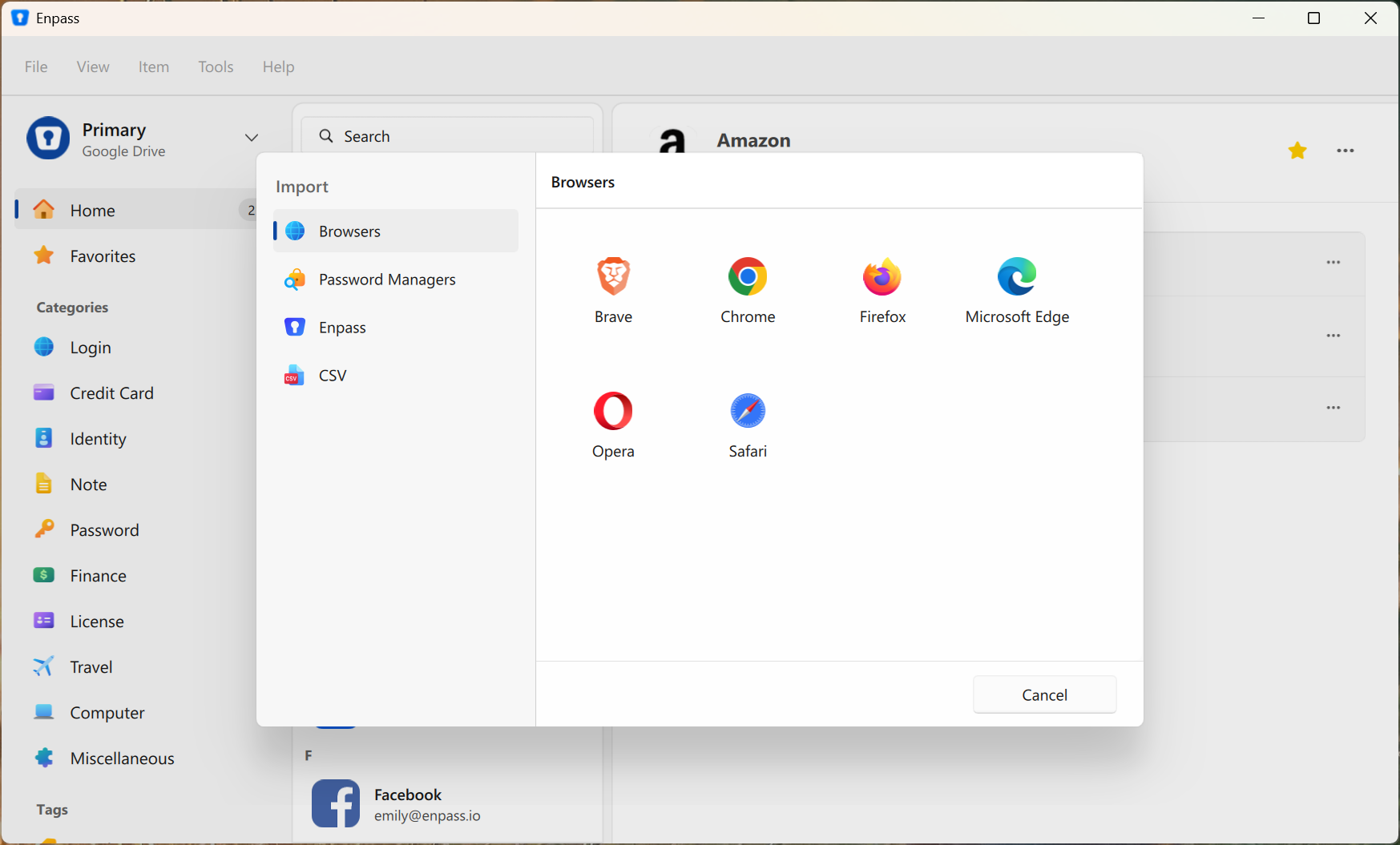Focus the Search field

coord(447,135)
